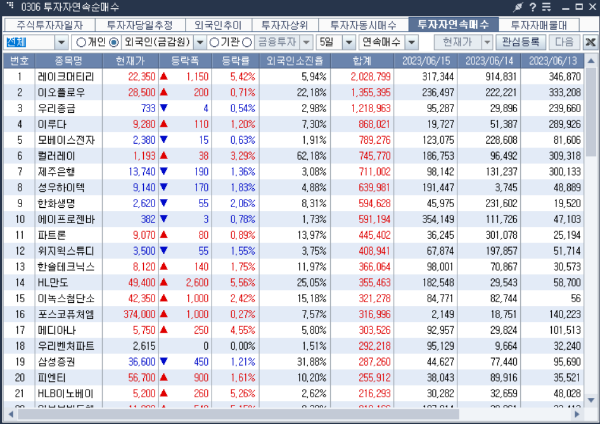Click the 등락률 column header
Screen dimensions: 600x424
(235, 61)
